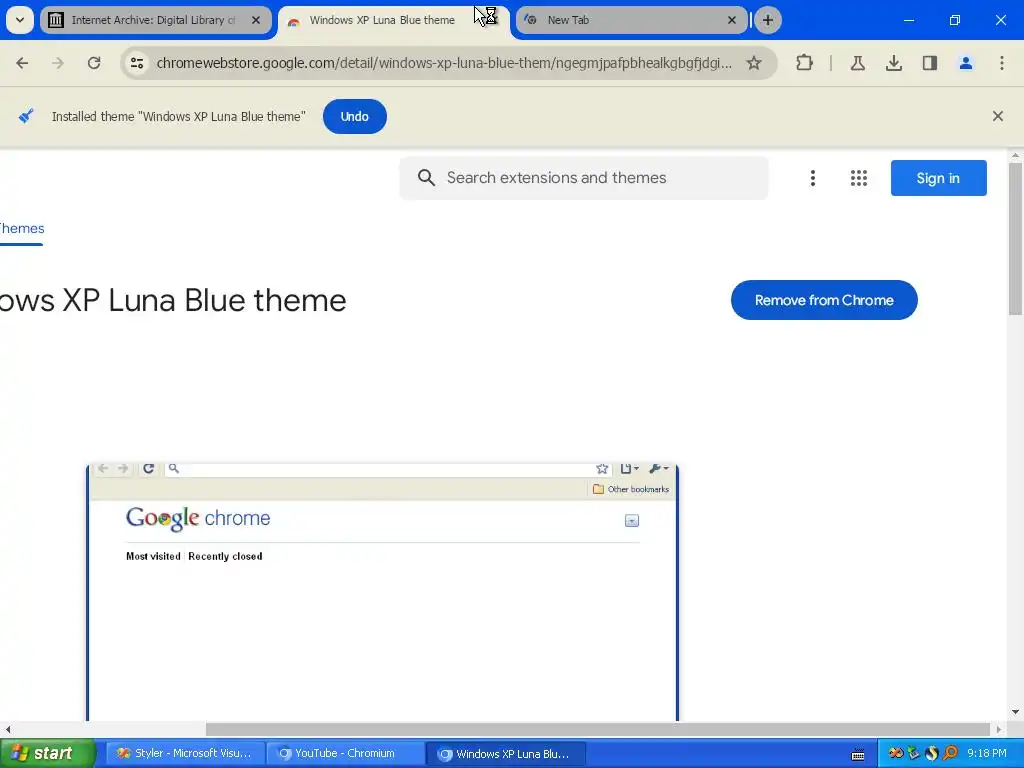This screenshot has width=1024, height=768.
Task: Open the Downloads toolbar icon
Action: click(893, 63)
